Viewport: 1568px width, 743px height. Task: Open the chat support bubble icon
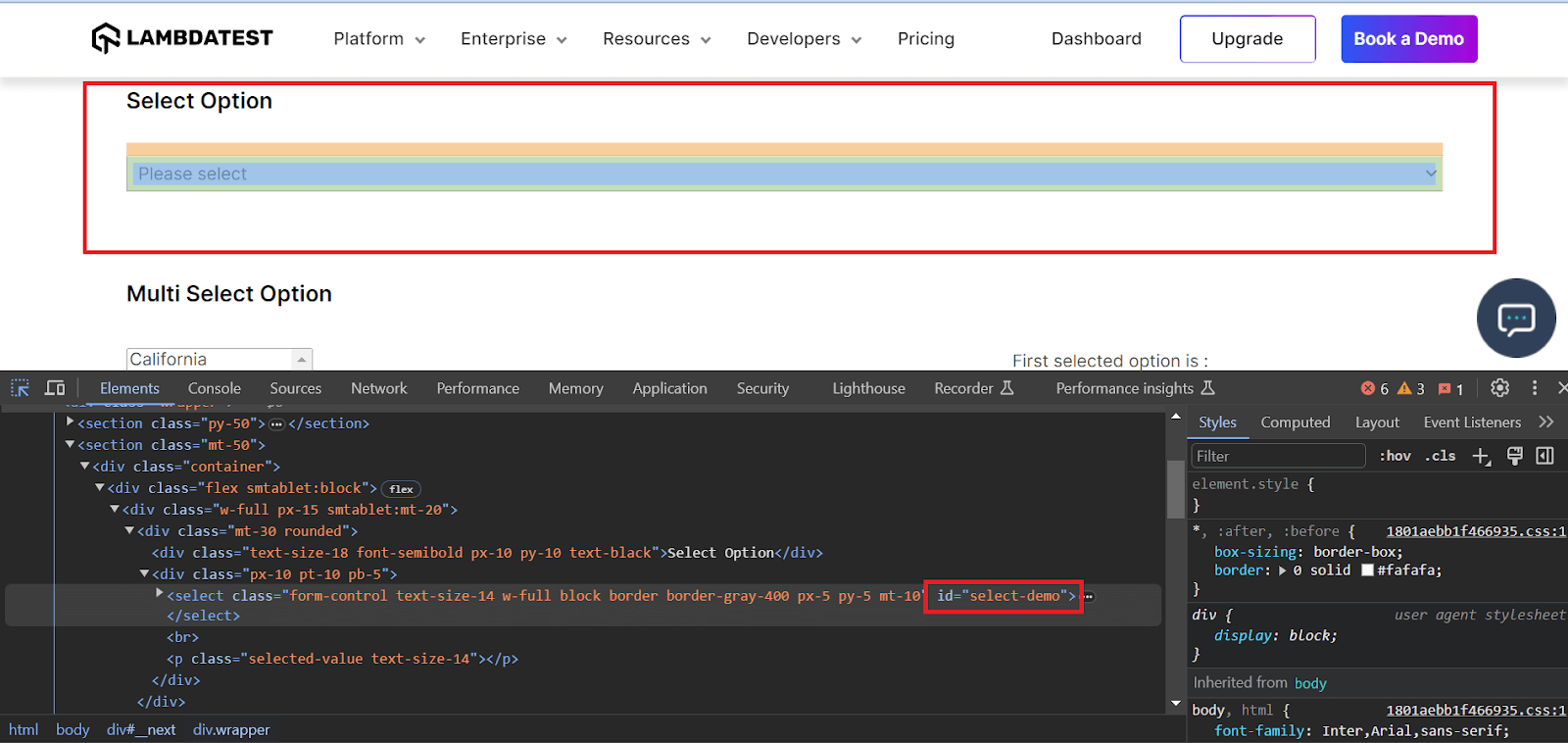pos(1516,319)
